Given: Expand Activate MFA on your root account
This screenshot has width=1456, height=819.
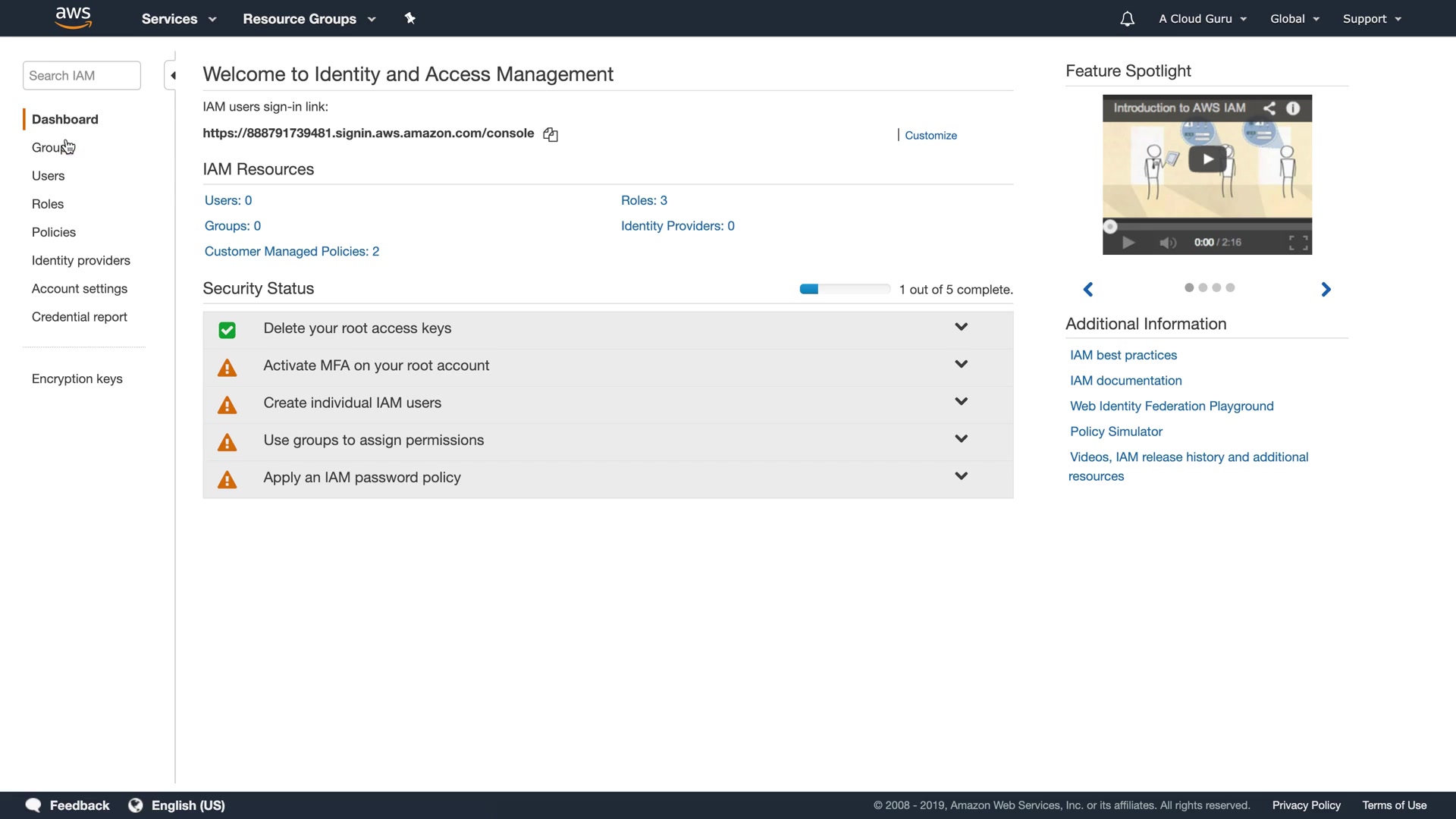Looking at the screenshot, I should (x=961, y=365).
